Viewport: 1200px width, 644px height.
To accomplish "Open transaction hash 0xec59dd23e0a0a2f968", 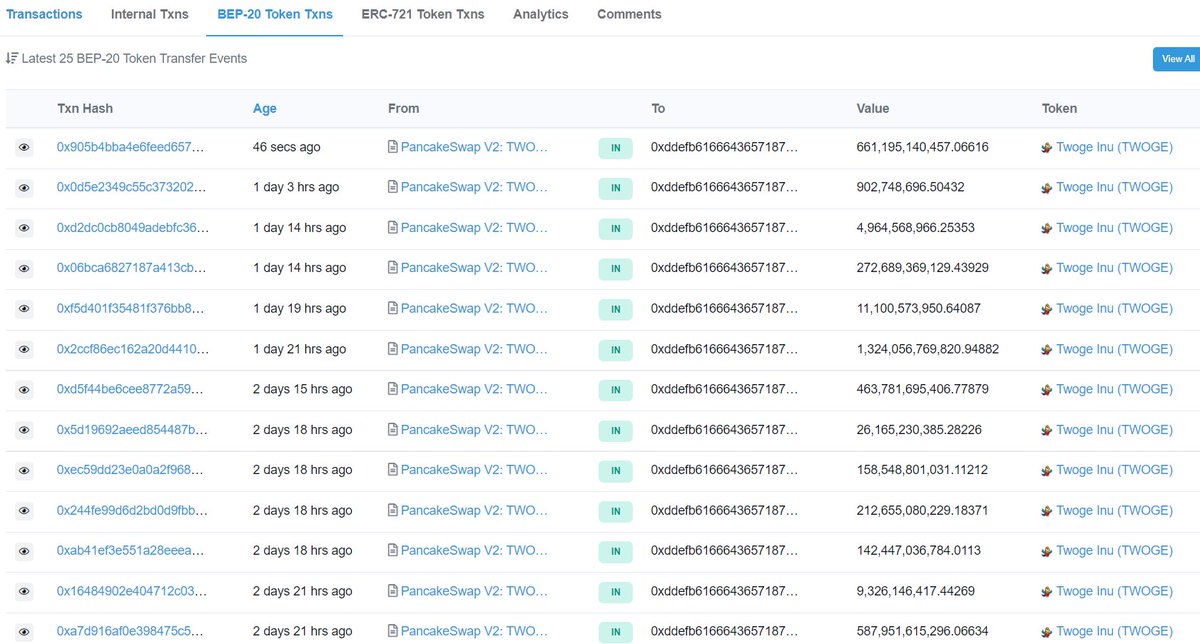I will tap(132, 470).
